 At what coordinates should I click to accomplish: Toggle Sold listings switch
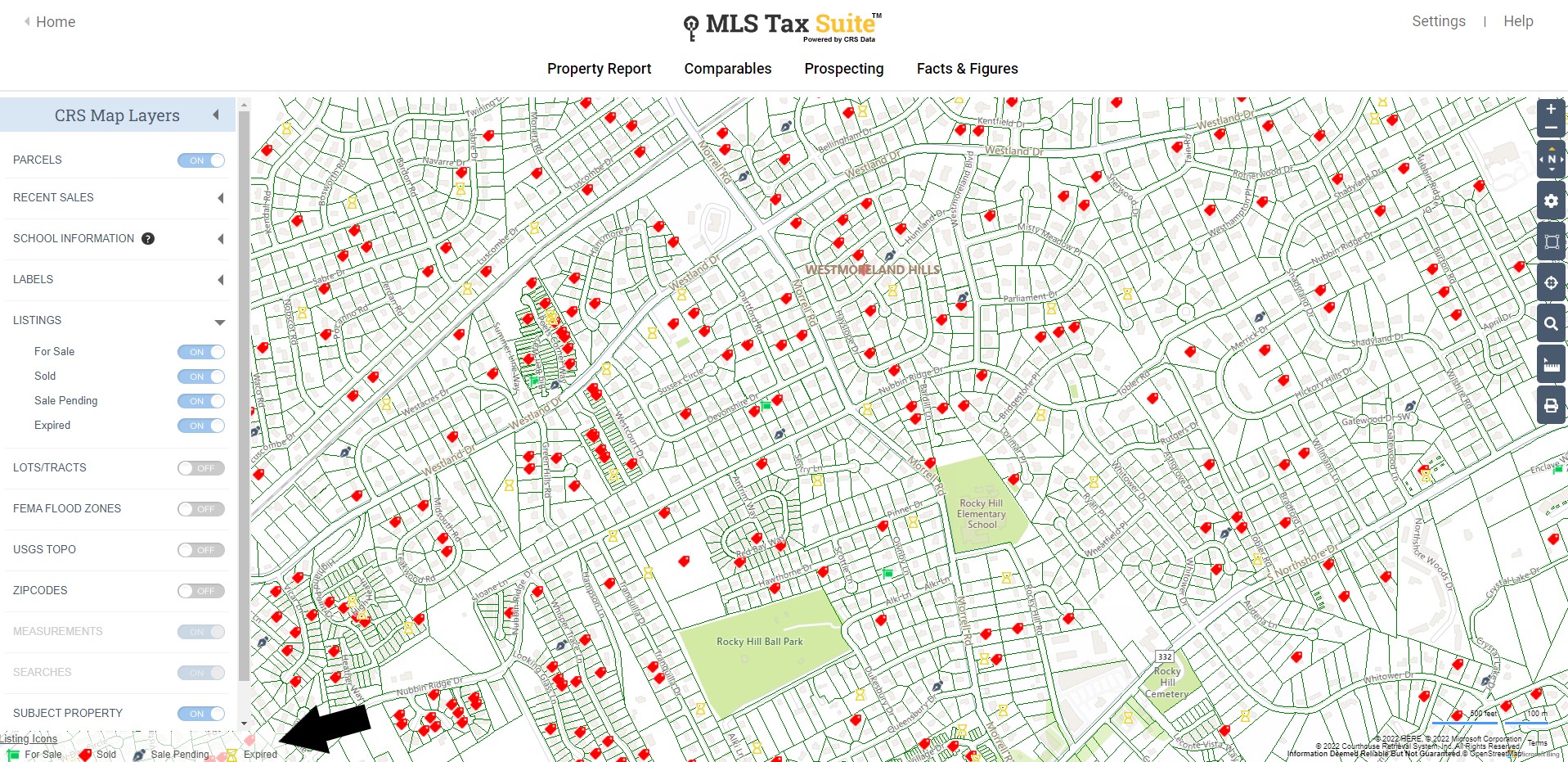point(201,376)
